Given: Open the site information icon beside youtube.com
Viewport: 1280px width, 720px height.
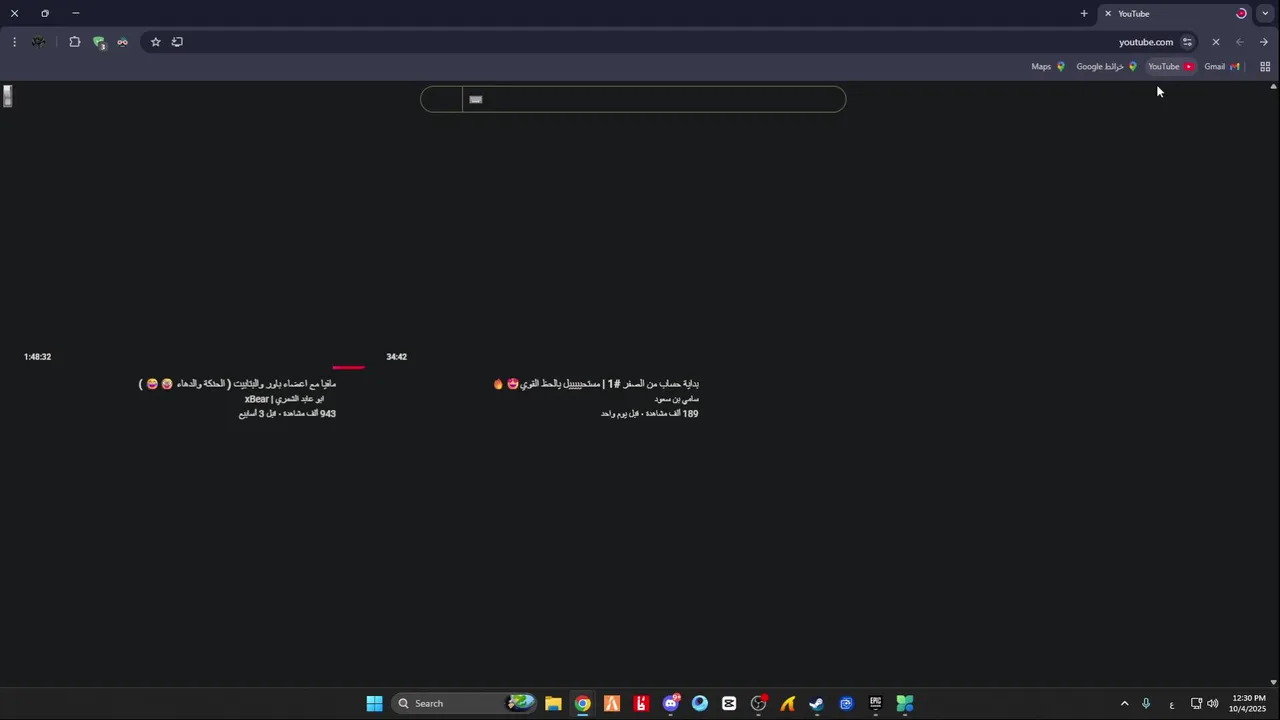Looking at the screenshot, I should pos(1187,42).
